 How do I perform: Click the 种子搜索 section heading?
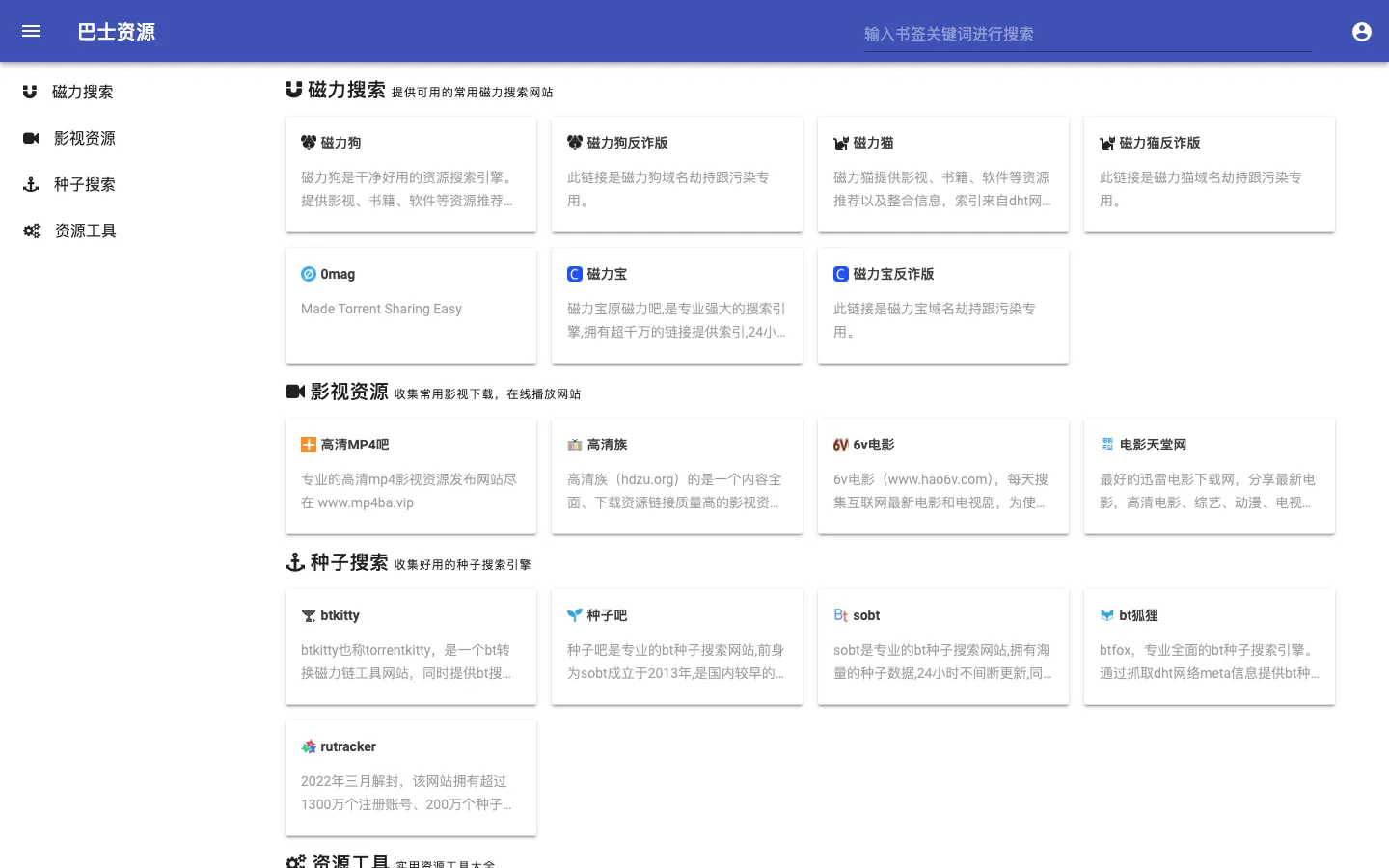tap(349, 562)
